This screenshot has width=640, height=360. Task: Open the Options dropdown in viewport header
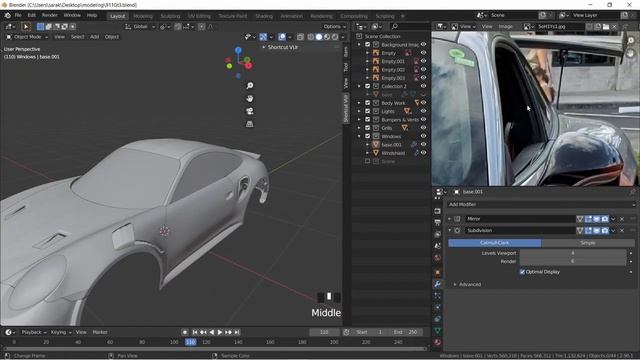(x=334, y=27)
